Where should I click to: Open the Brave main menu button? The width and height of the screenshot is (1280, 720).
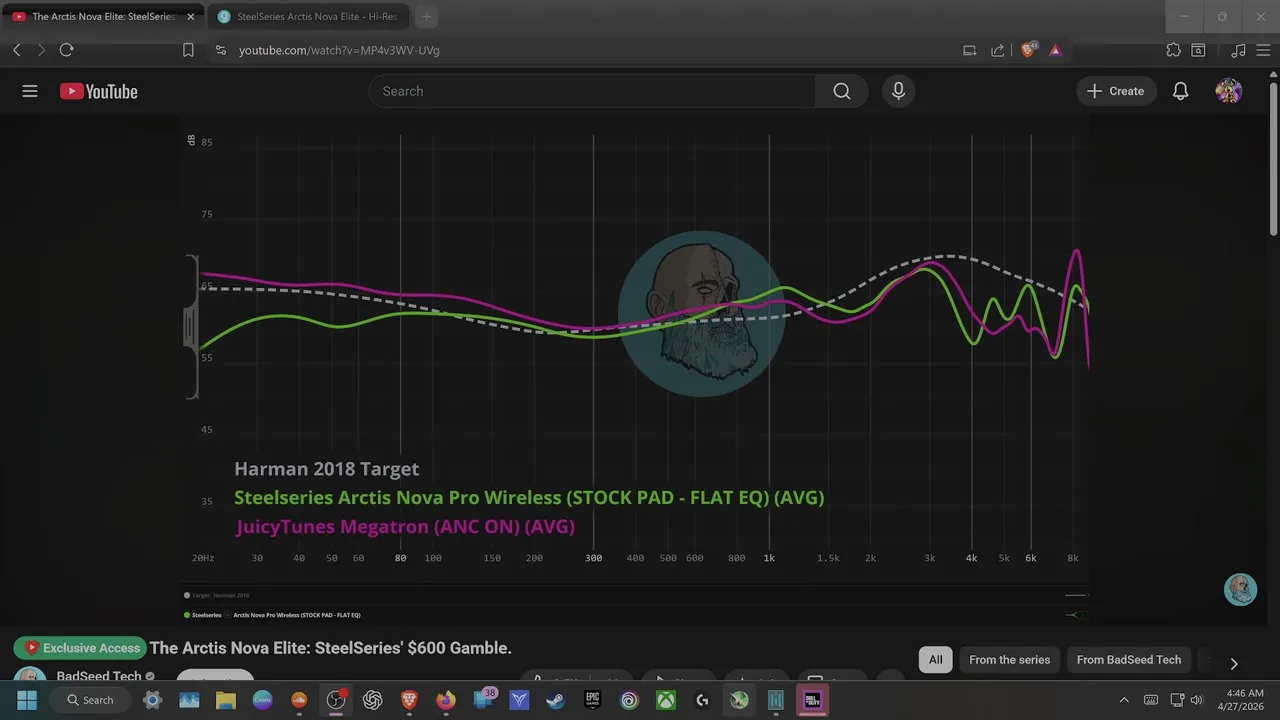(1262, 50)
